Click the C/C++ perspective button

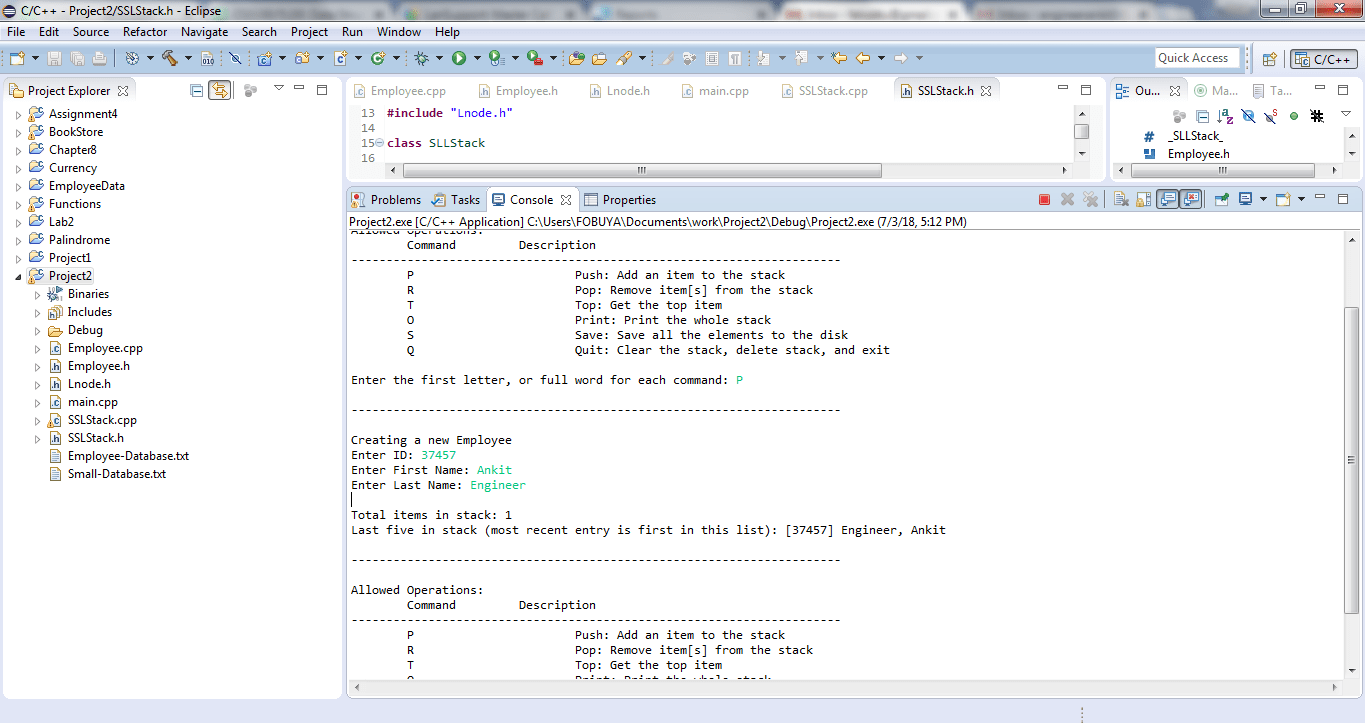[1323, 57]
